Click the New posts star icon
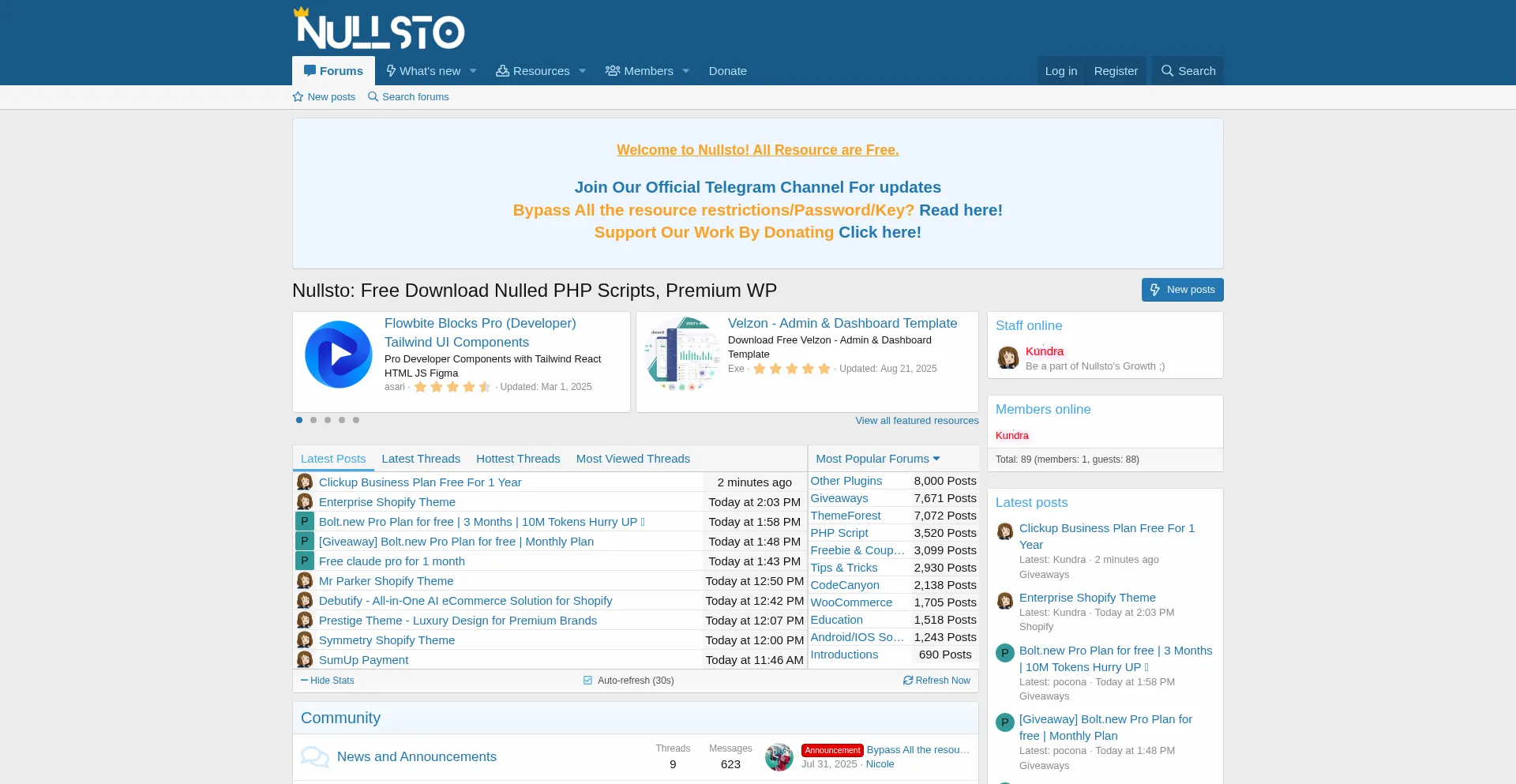The image size is (1516, 784). tap(298, 97)
